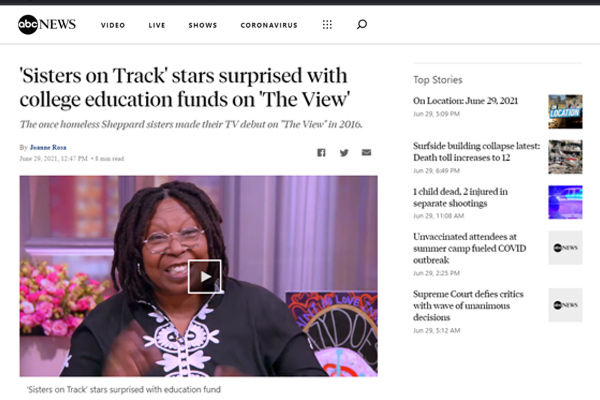Click the ABC News logo
This screenshot has width=600, height=400.
click(47, 24)
